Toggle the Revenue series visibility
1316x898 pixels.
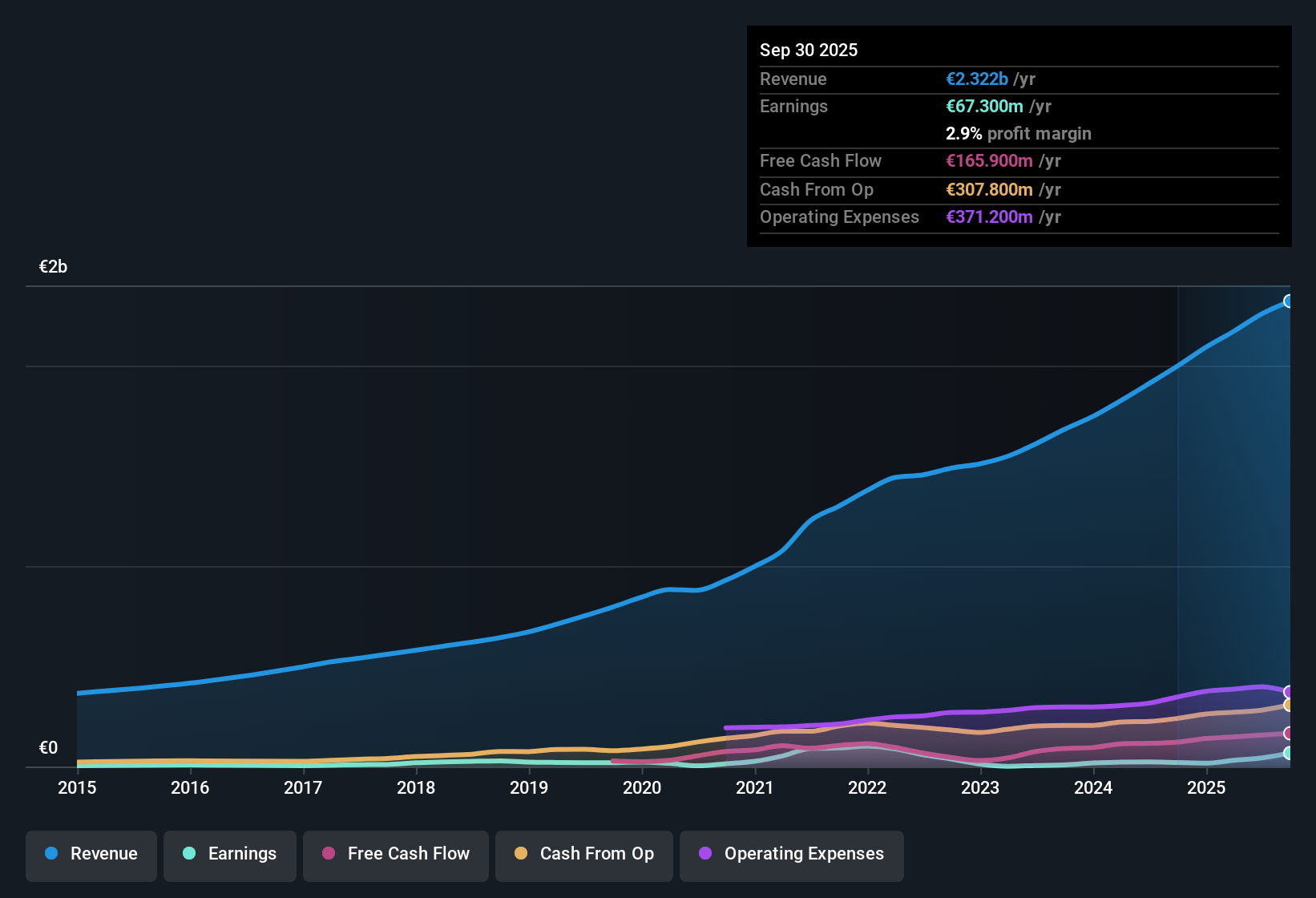click(x=91, y=854)
